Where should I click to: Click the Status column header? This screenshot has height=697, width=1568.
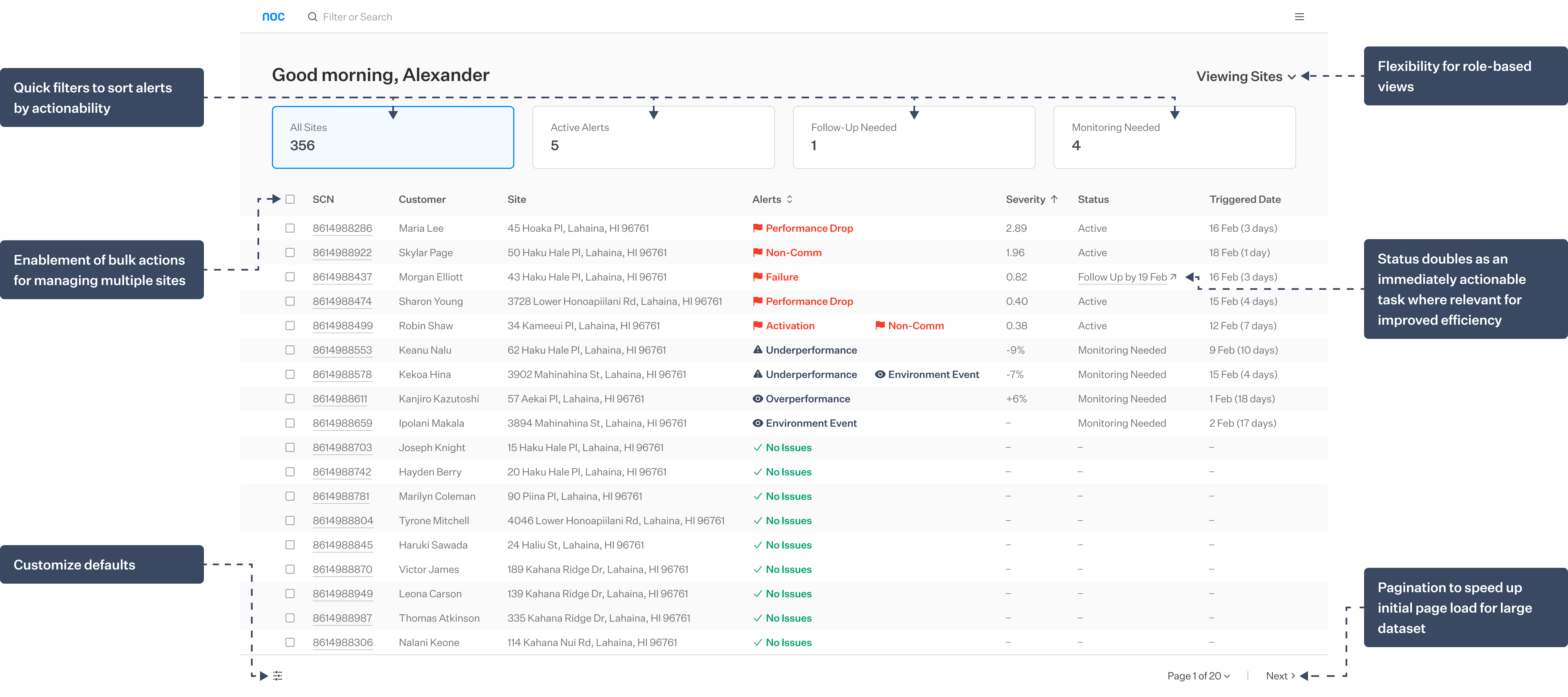tap(1093, 199)
